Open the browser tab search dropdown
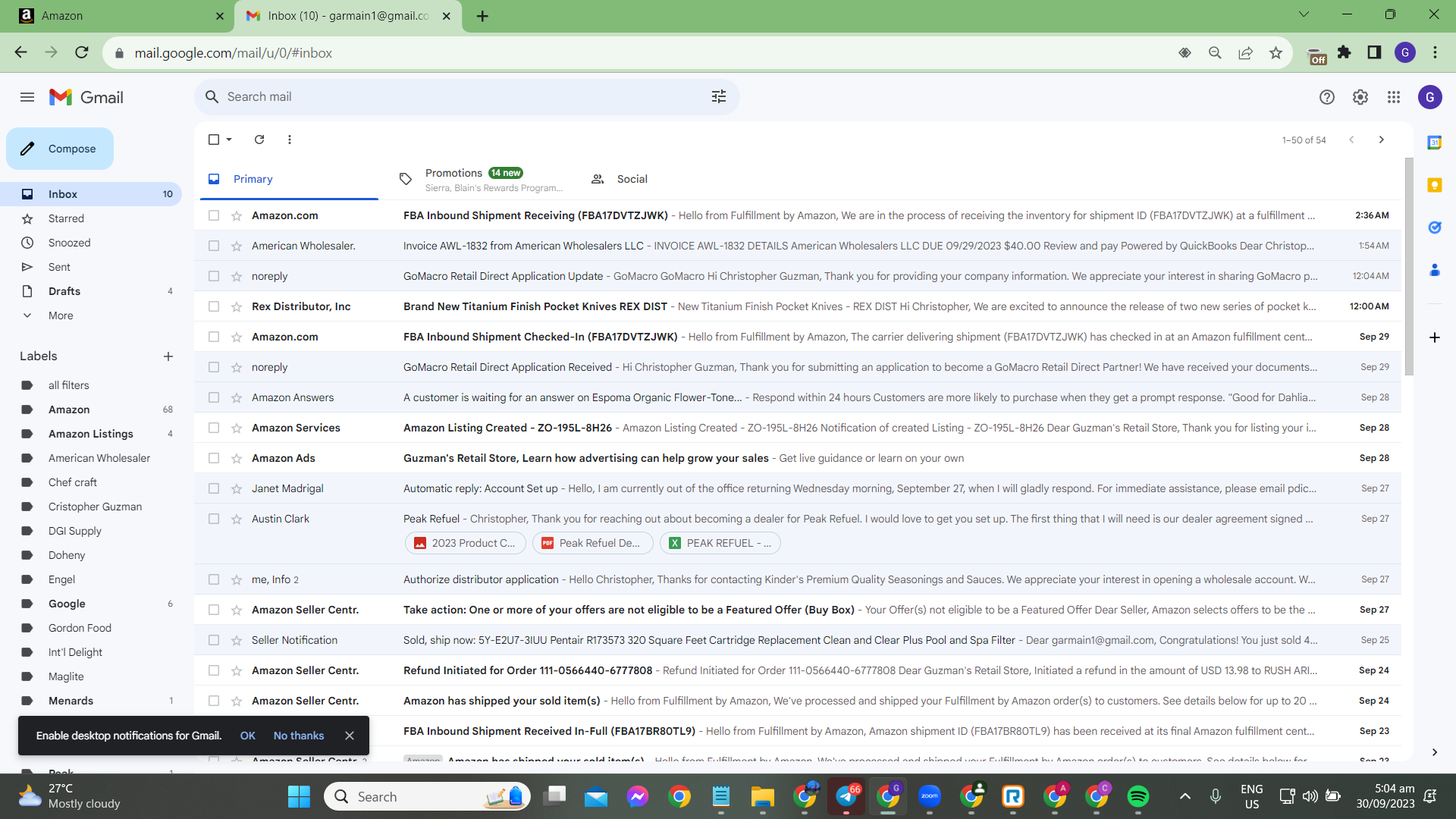Image resolution: width=1456 pixels, height=819 pixels. click(1304, 14)
